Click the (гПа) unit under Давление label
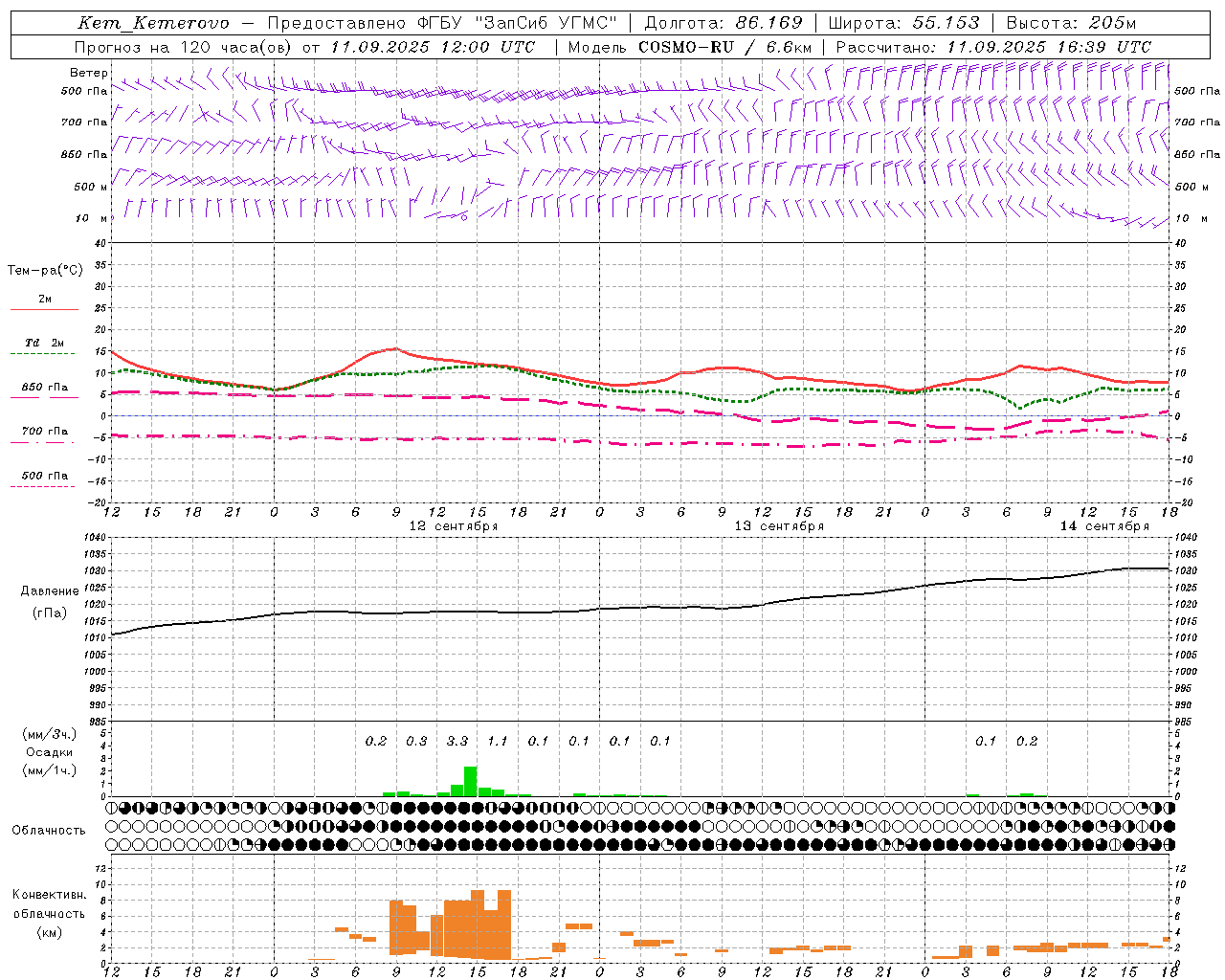Viewport: 1225px width, 980px height. [x=49, y=613]
